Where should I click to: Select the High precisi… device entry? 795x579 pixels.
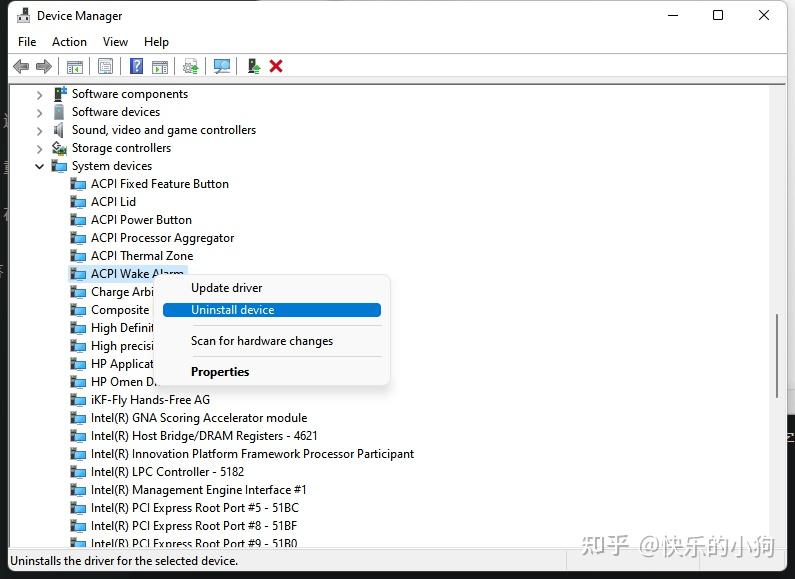click(x=122, y=346)
